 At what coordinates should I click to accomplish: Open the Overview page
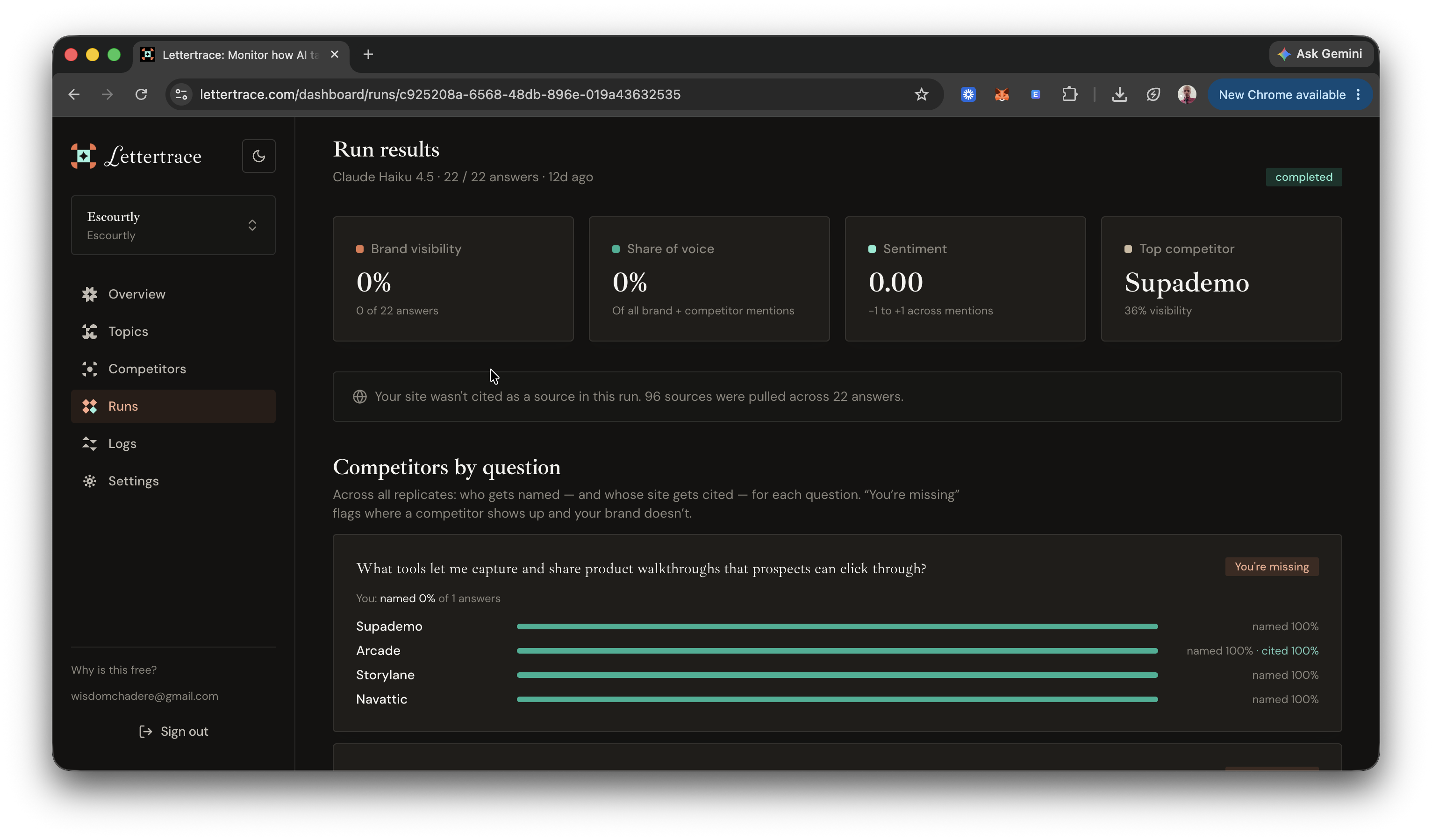point(173,294)
